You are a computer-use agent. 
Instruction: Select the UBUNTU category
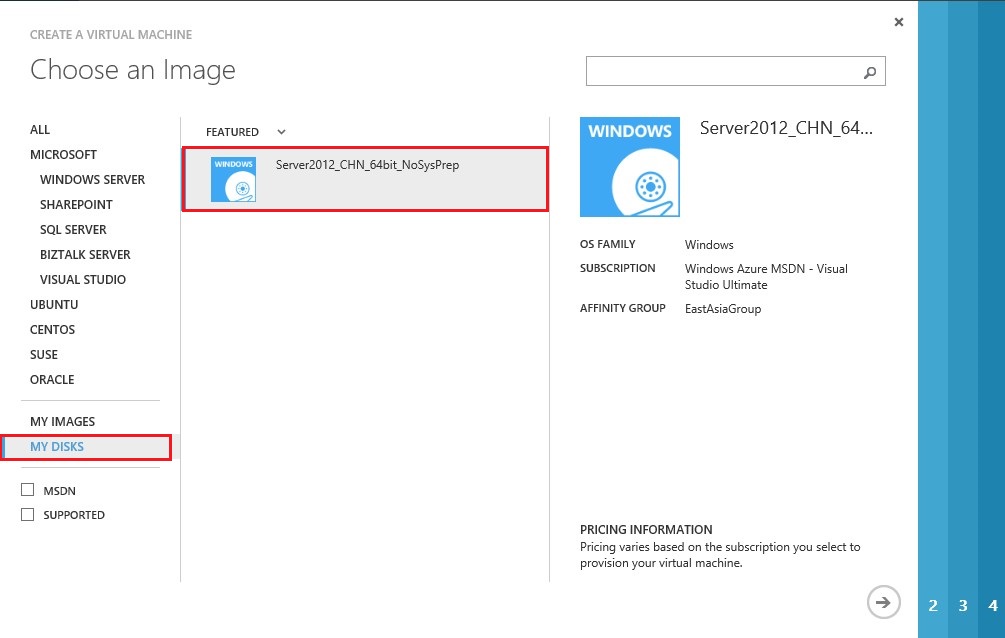tap(54, 305)
